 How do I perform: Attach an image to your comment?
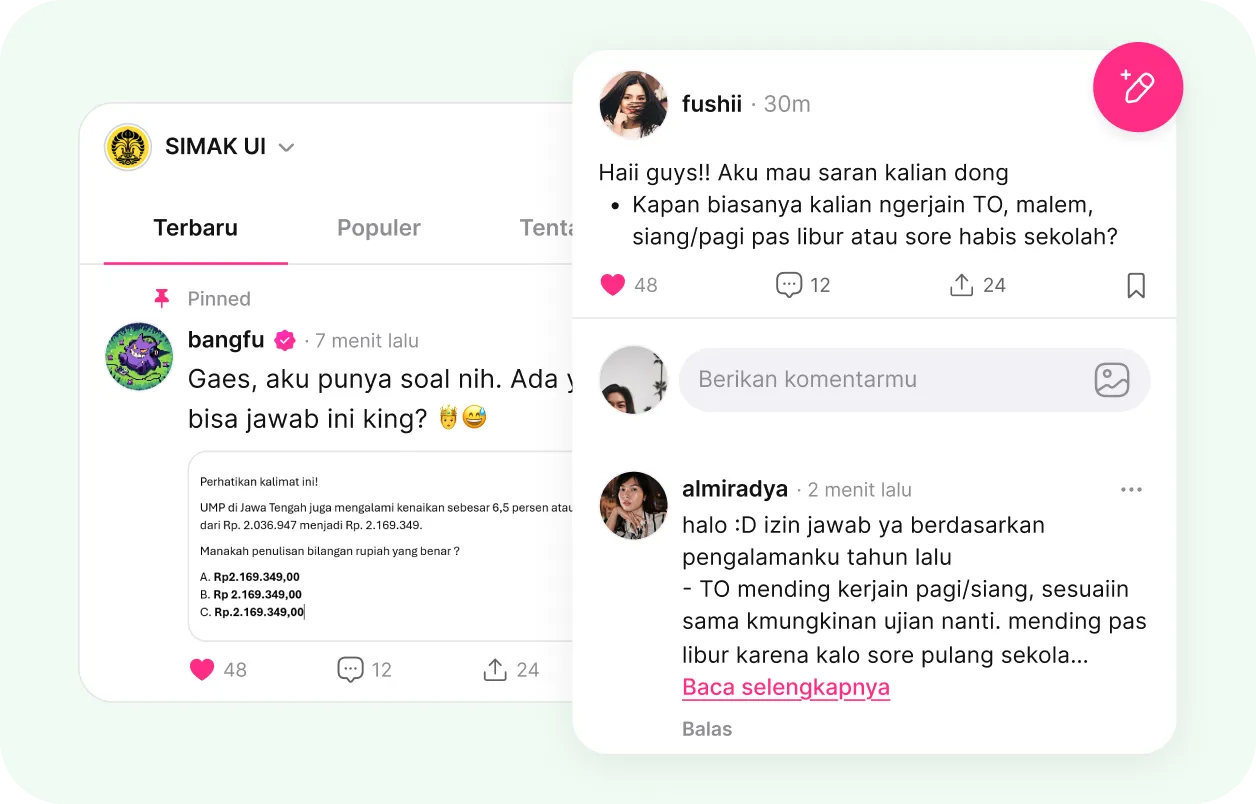[x=1112, y=380]
